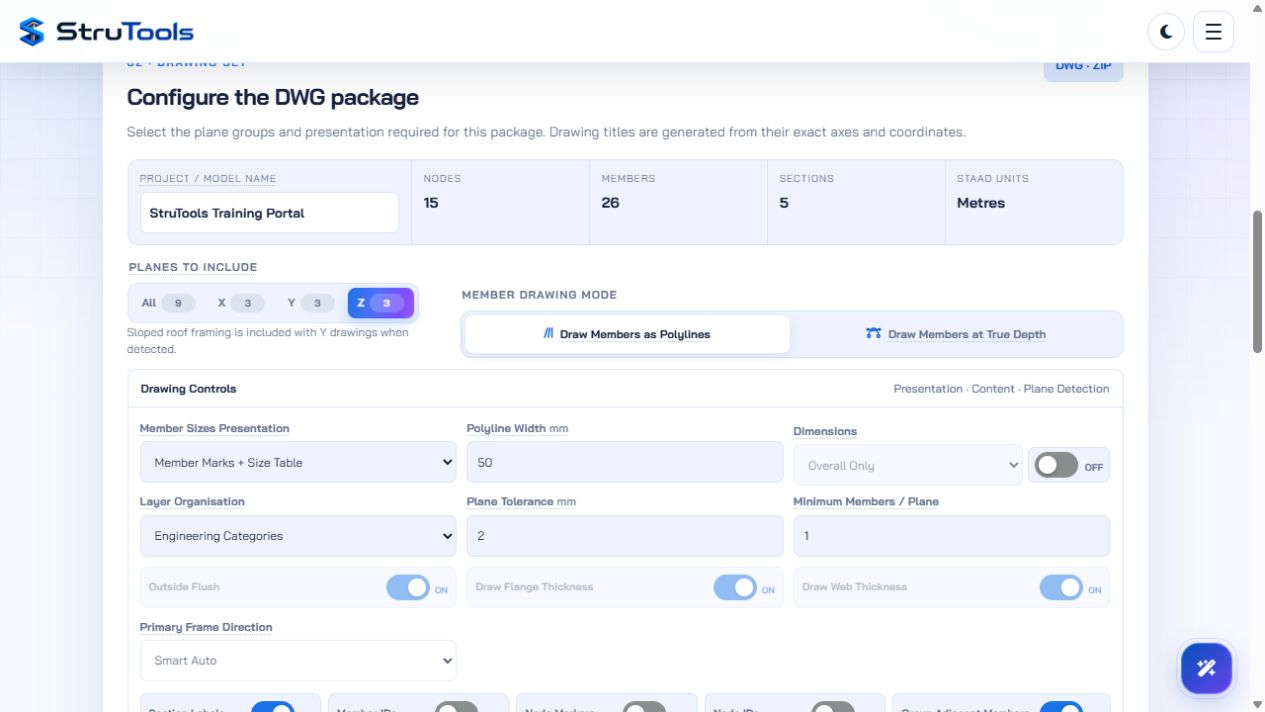Open the Layer Organisation dropdown
The image size is (1265, 712).
pyautogui.click(x=298, y=536)
